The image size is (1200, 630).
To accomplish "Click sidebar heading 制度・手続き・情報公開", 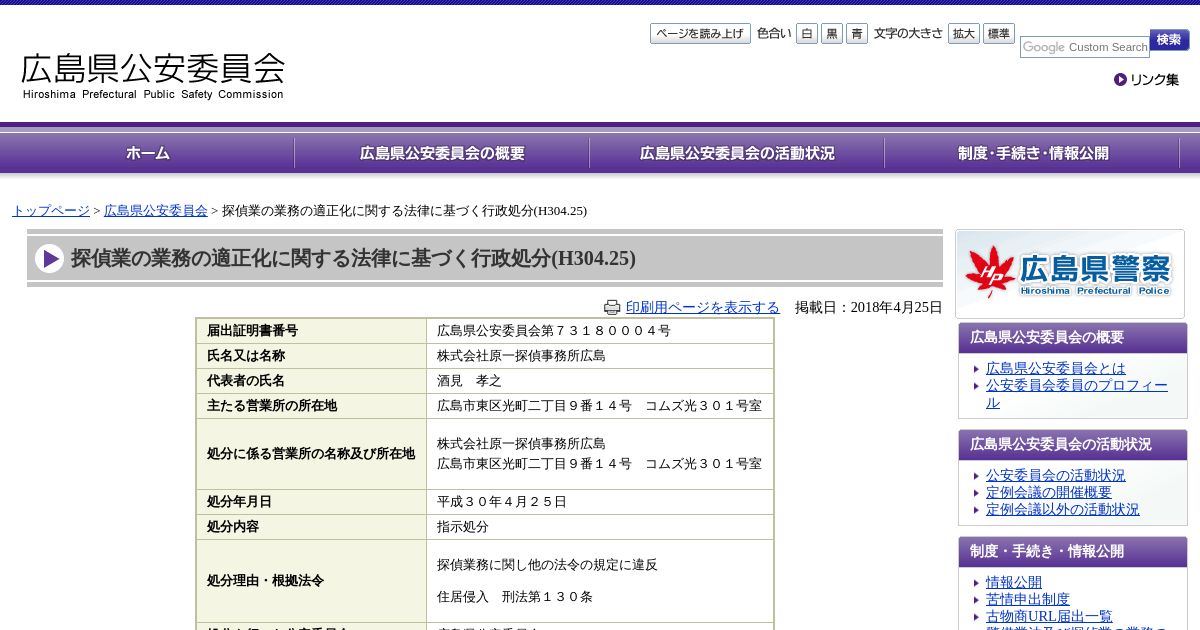I will 1073,552.
